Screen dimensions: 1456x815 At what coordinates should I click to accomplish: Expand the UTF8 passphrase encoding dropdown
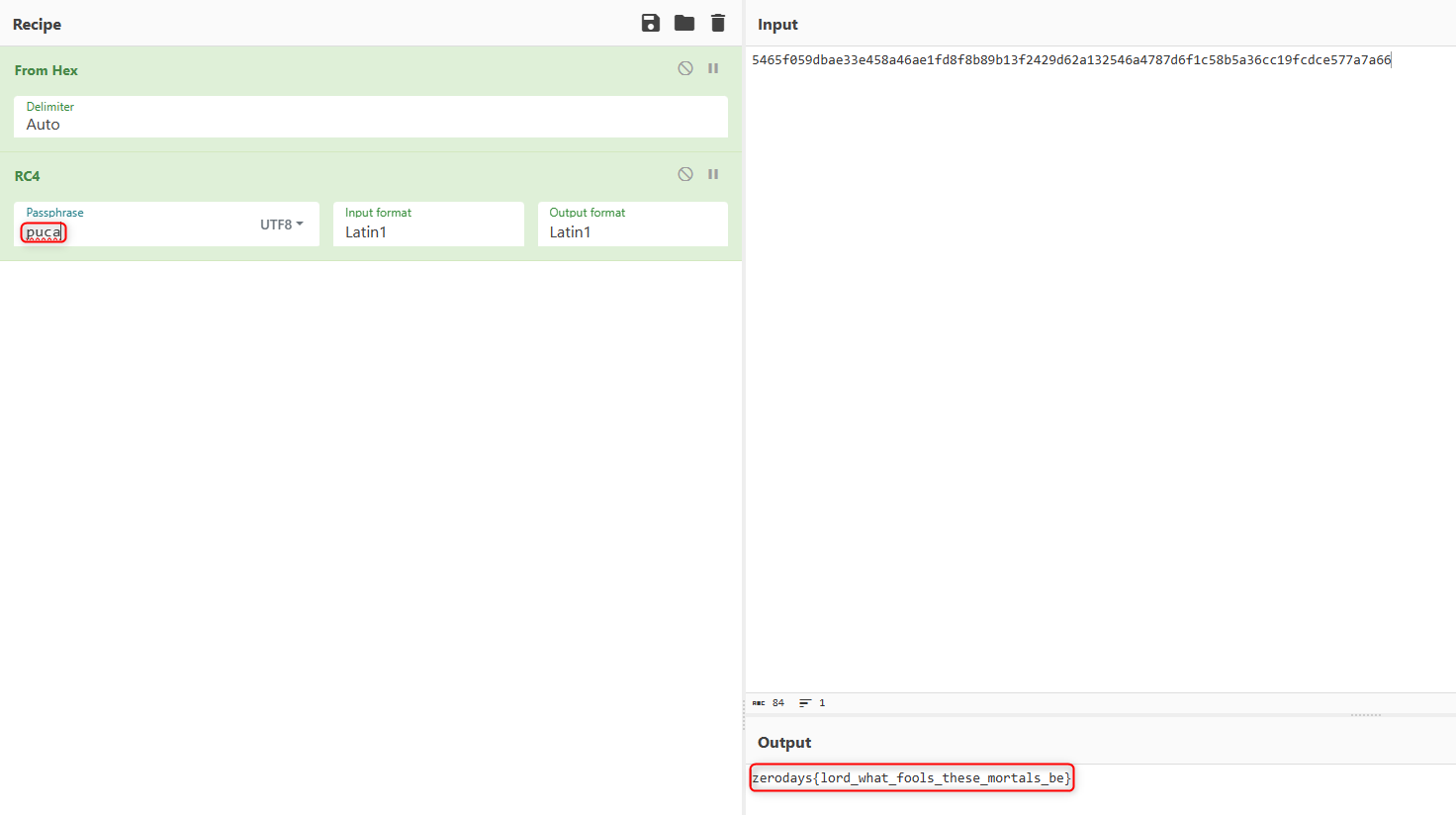coord(282,225)
